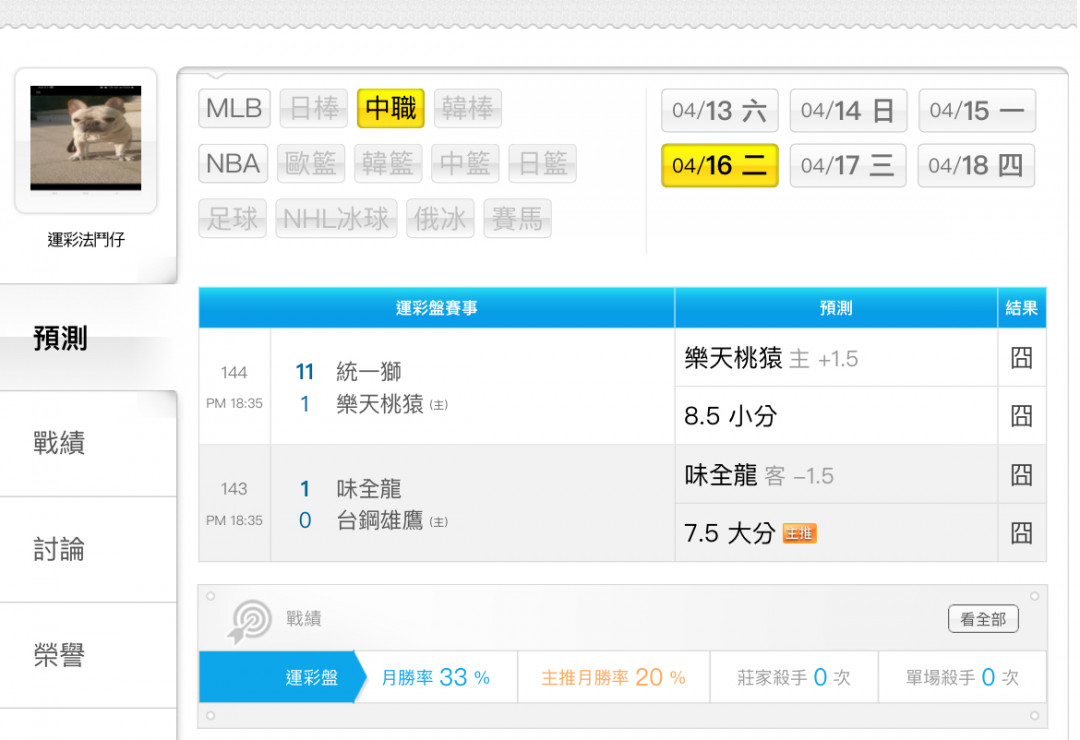Click game number 143

coord(234,489)
